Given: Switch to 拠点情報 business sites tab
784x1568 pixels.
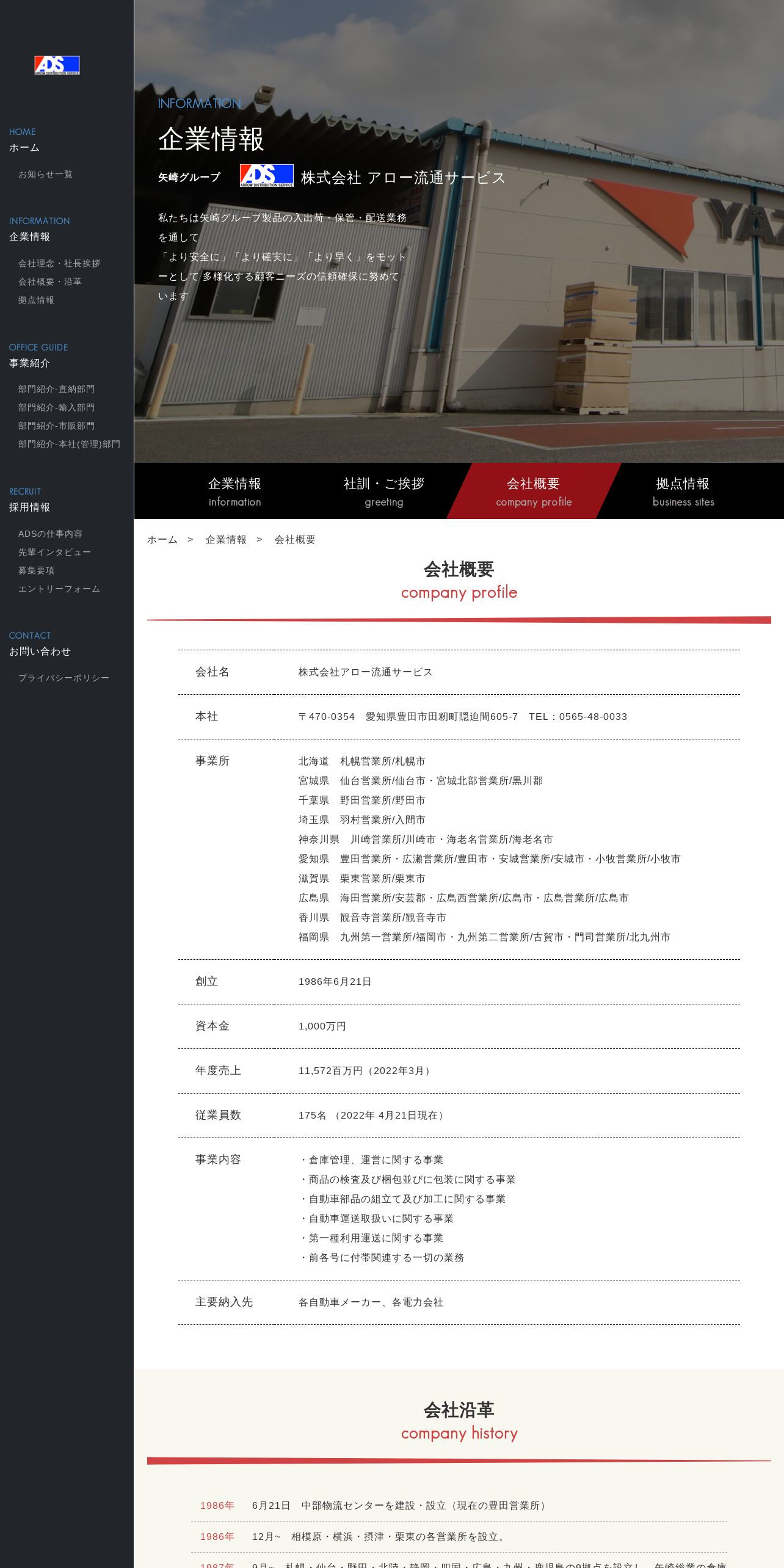Looking at the screenshot, I should pyautogui.click(x=683, y=491).
